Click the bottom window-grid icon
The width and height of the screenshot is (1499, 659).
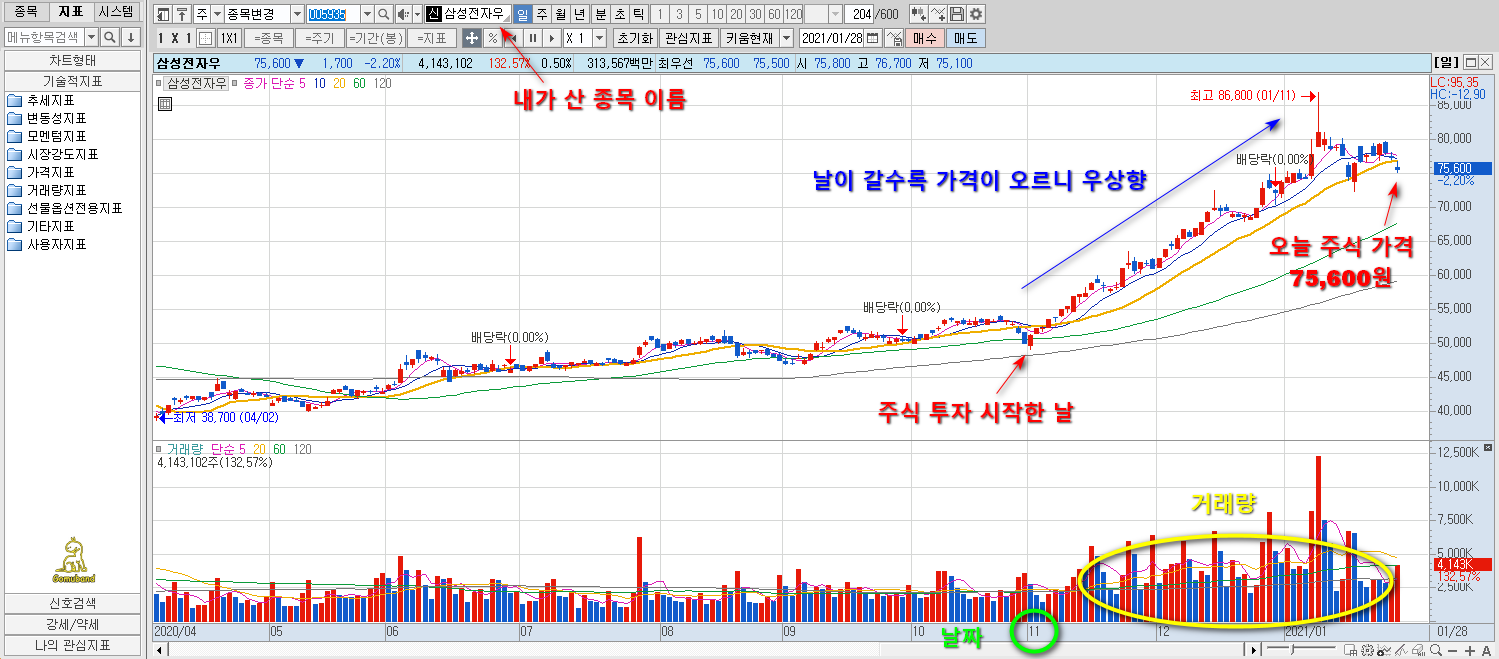point(1350,650)
